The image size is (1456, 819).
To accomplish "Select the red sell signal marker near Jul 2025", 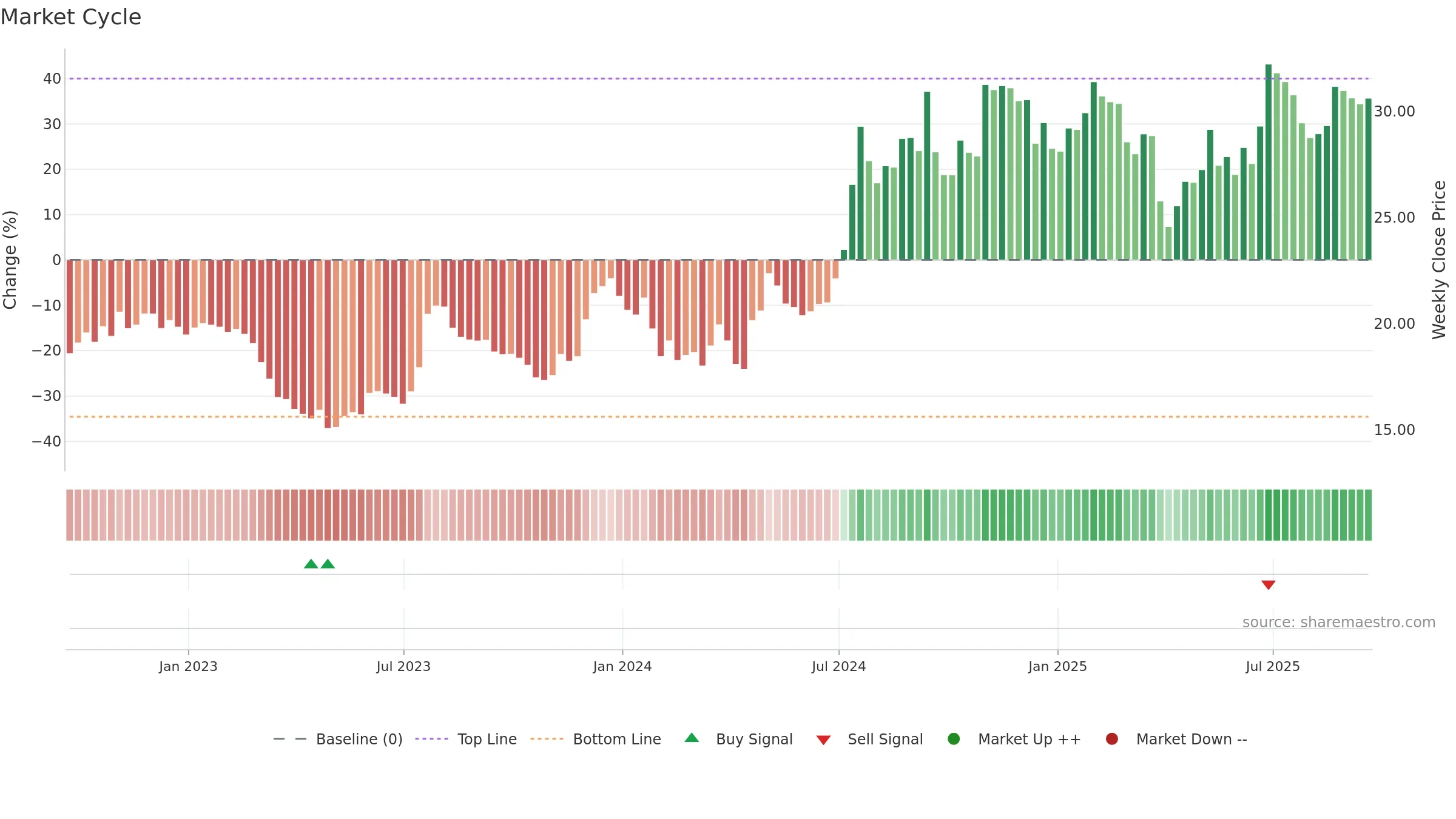I will [1269, 585].
